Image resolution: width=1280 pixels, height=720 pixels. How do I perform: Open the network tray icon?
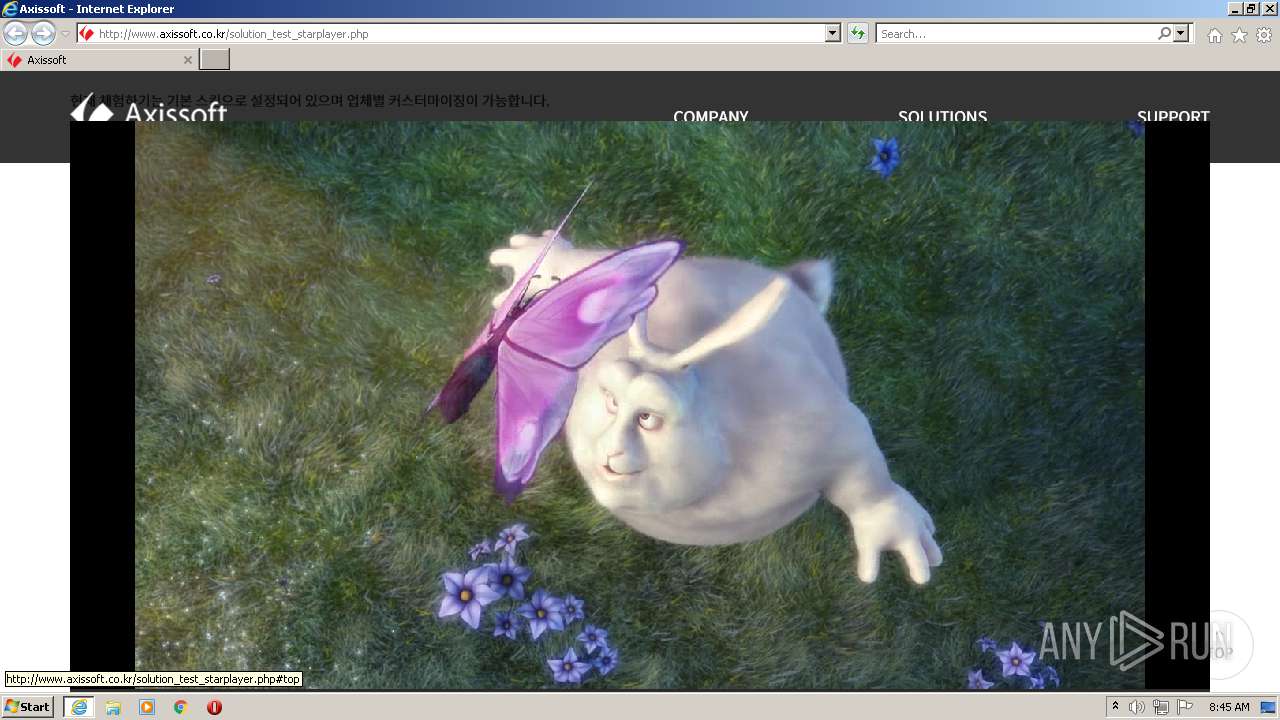pyautogui.click(x=1161, y=707)
